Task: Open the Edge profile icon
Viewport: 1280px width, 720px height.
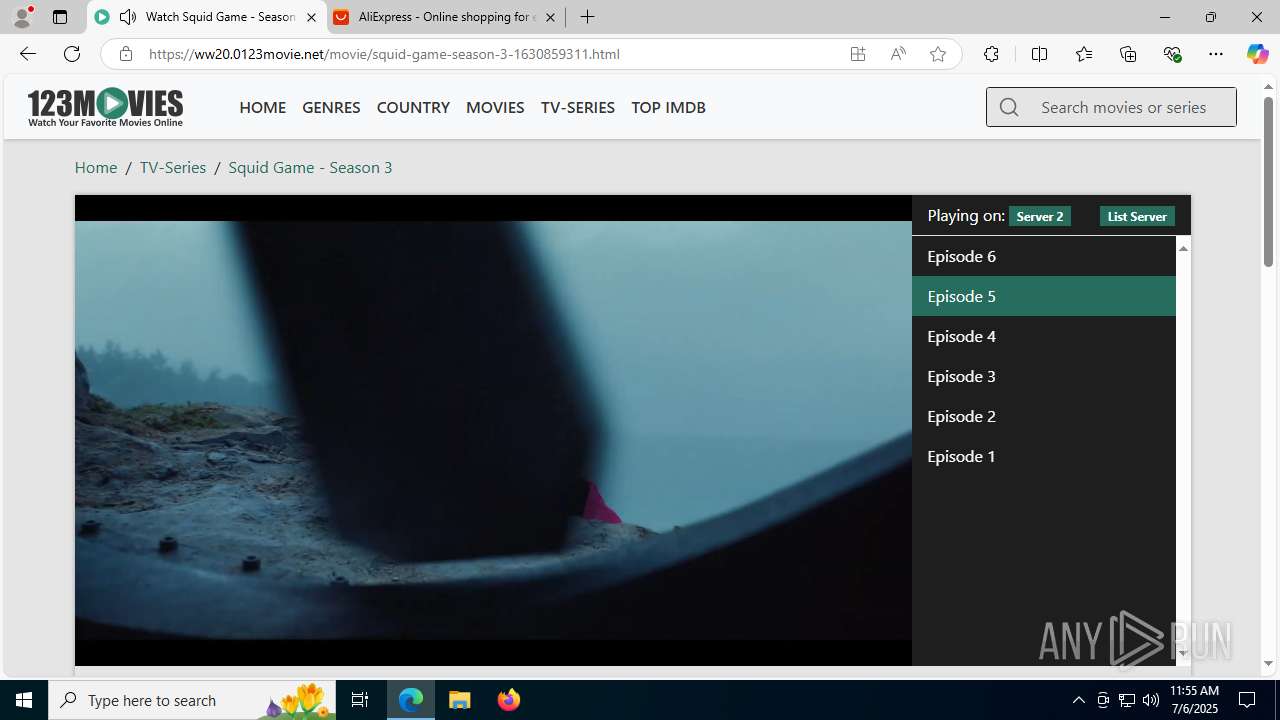Action: pos(22,17)
